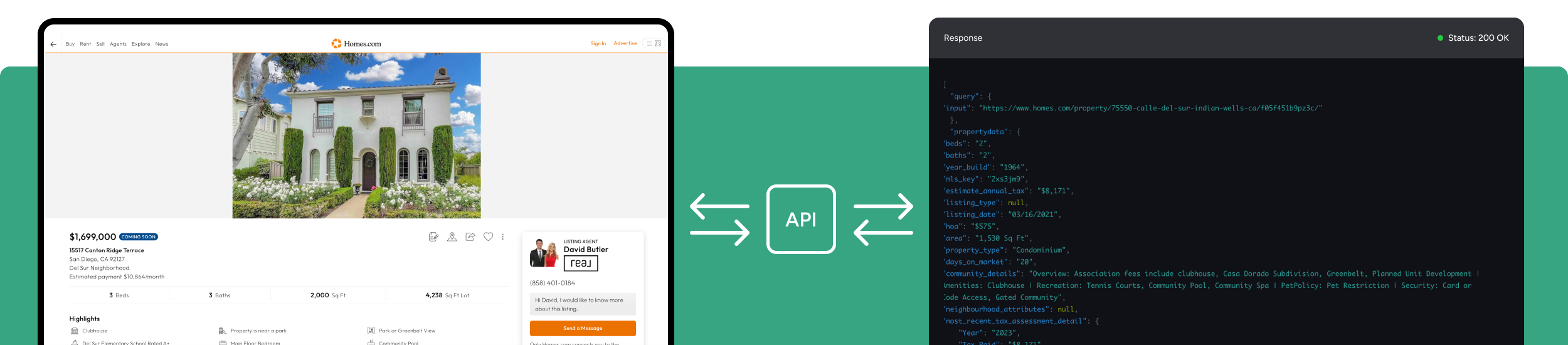Viewport: 1568px width, 345px height.
Task: Click the Homes.com logo
Action: (356, 44)
